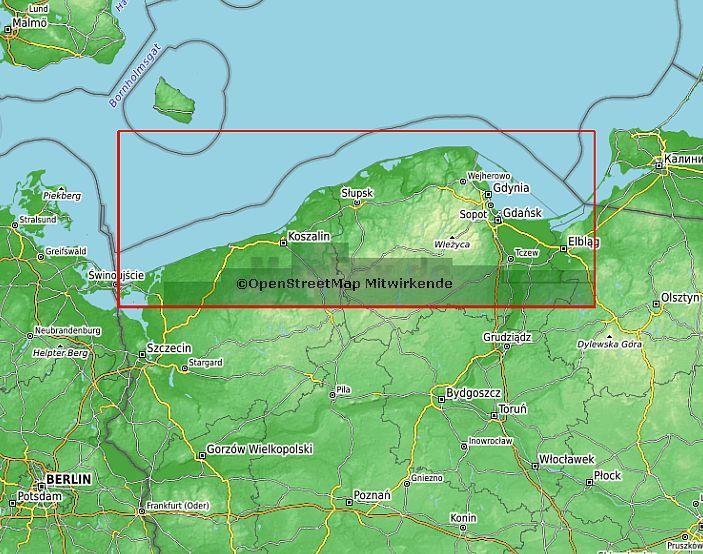Viewport: 703px width, 554px height.
Task: Click the Grudziądz town label
Action: coord(506,337)
